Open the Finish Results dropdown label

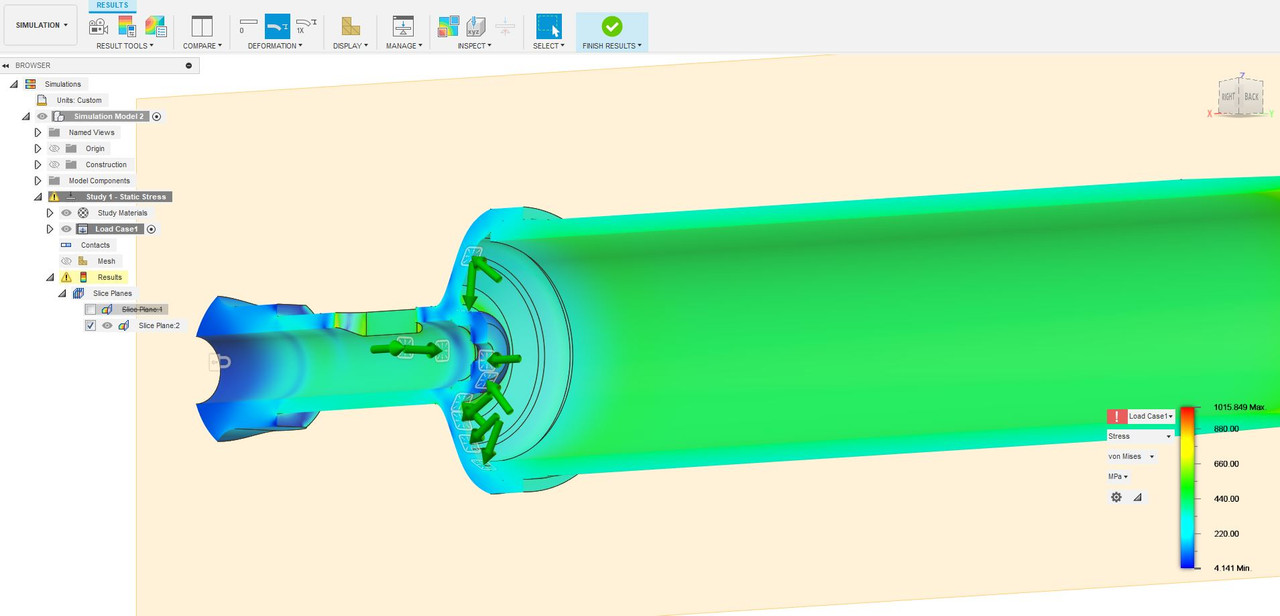coord(612,45)
